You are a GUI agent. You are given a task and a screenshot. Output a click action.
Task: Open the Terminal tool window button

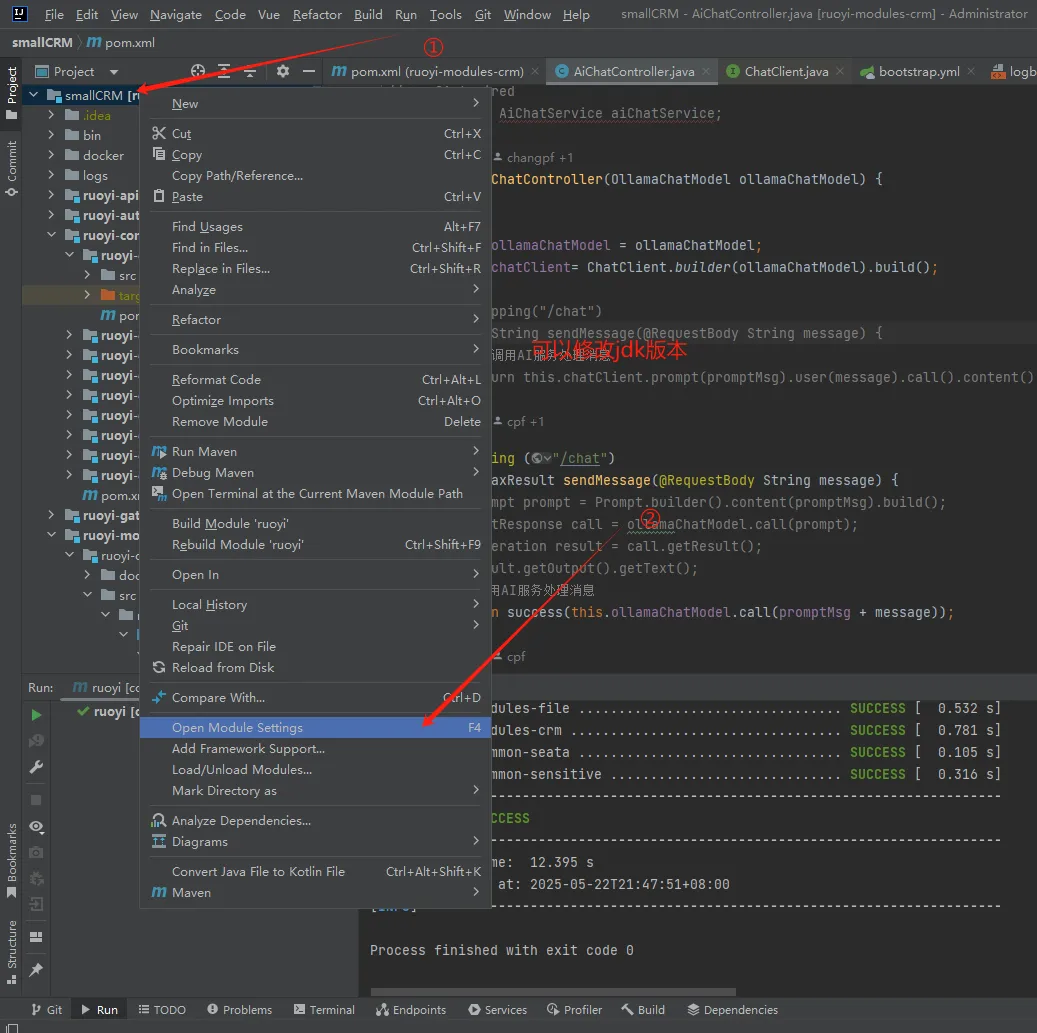coord(324,1010)
